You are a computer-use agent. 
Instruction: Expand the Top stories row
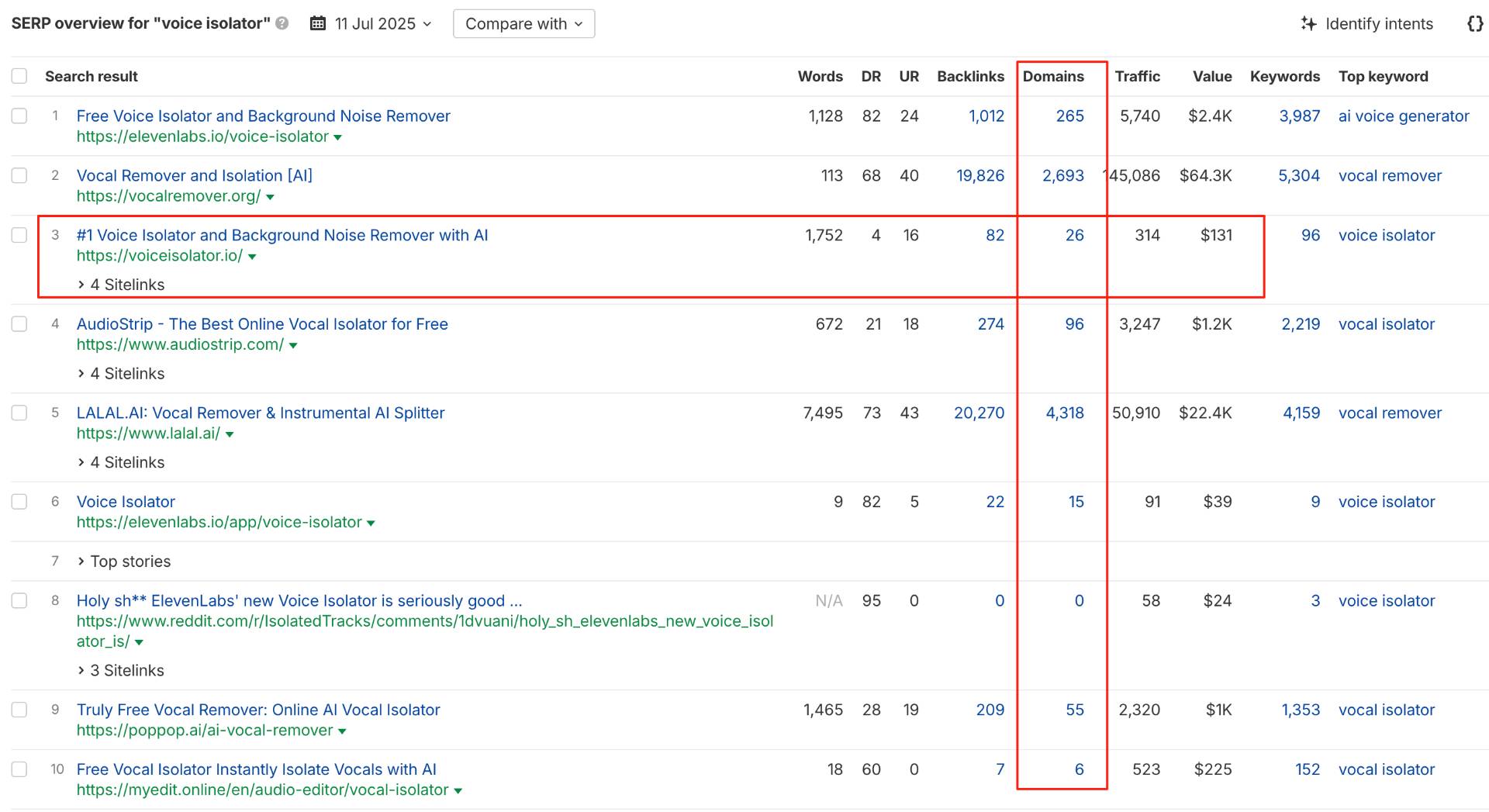click(x=124, y=561)
